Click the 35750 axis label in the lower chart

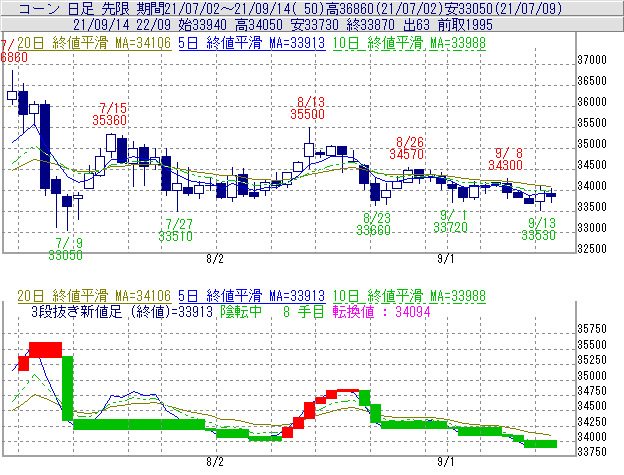(592, 329)
